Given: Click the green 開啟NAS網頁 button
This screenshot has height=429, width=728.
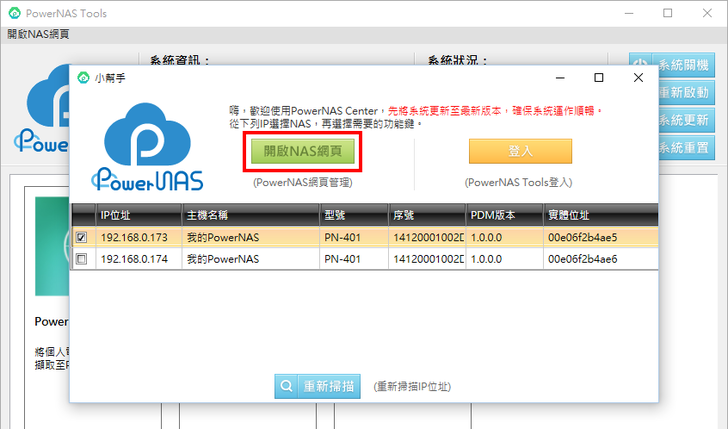Looking at the screenshot, I should point(303,151).
